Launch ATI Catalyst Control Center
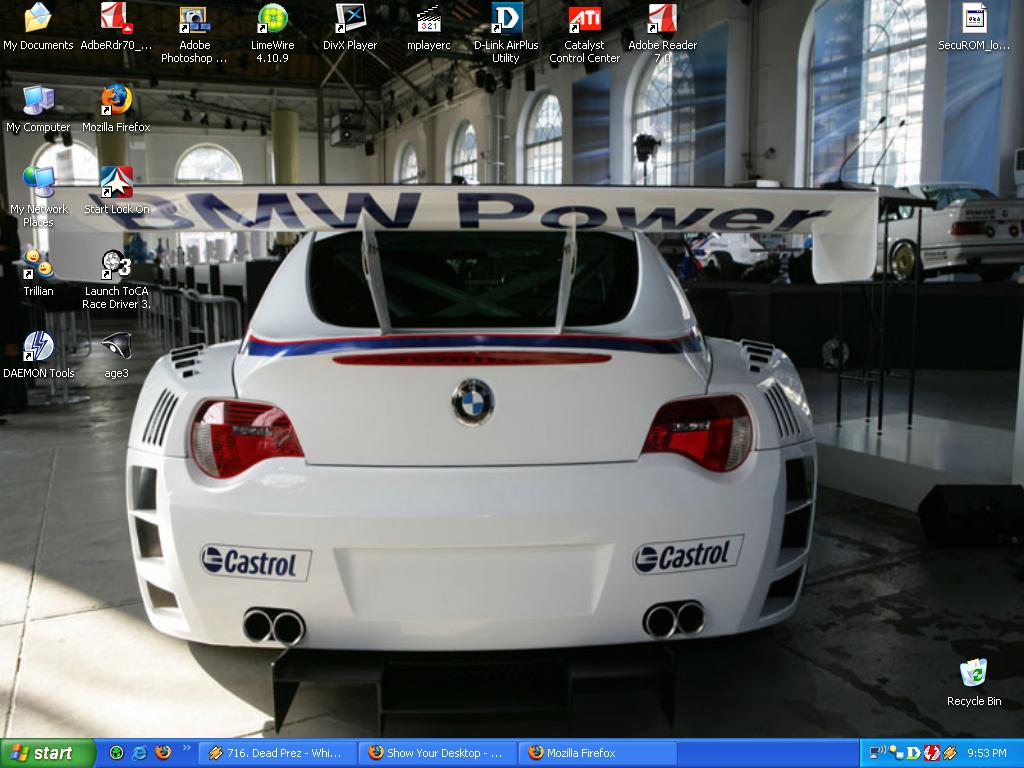1024x768 pixels. (x=584, y=20)
